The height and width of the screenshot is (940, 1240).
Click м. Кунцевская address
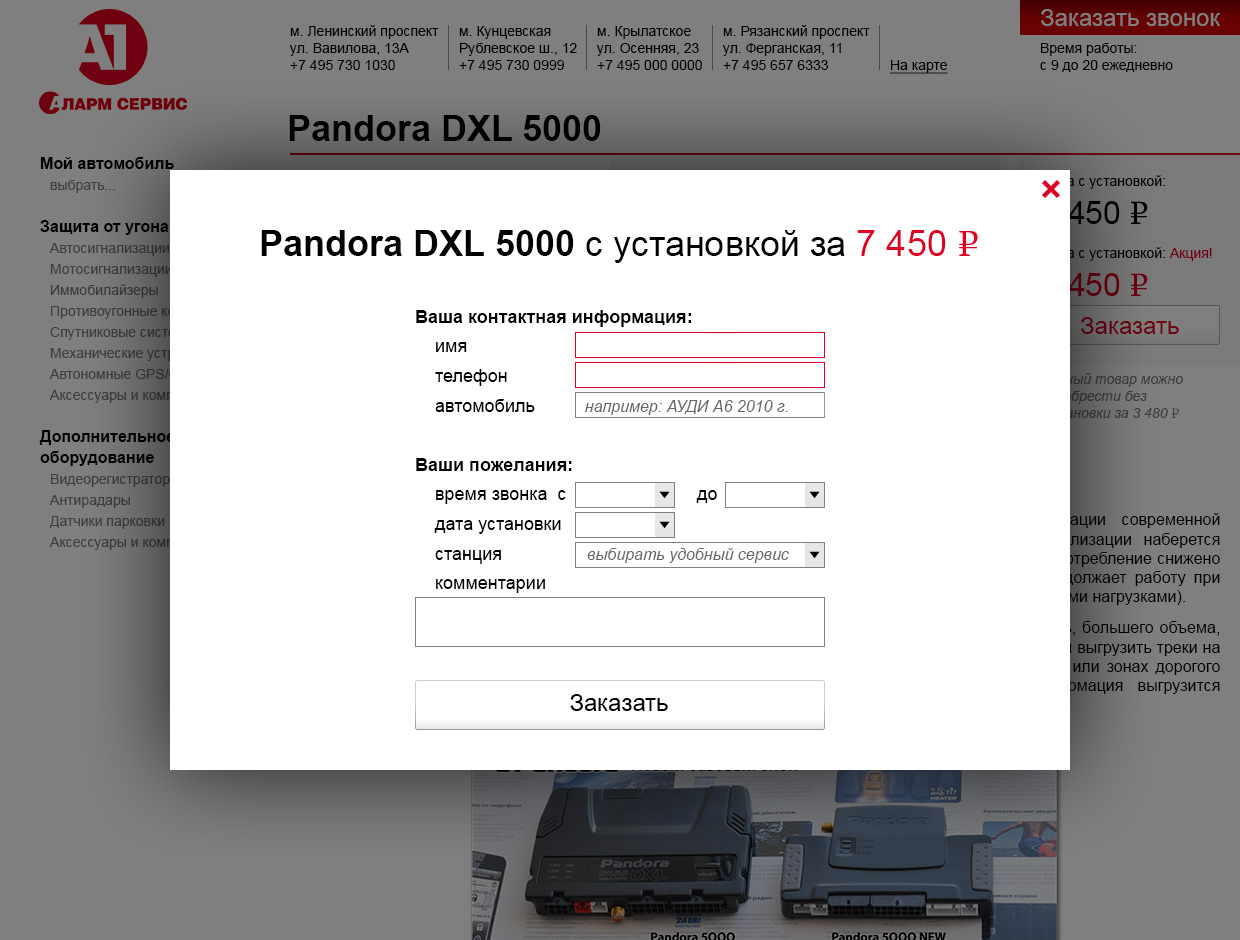518,48
